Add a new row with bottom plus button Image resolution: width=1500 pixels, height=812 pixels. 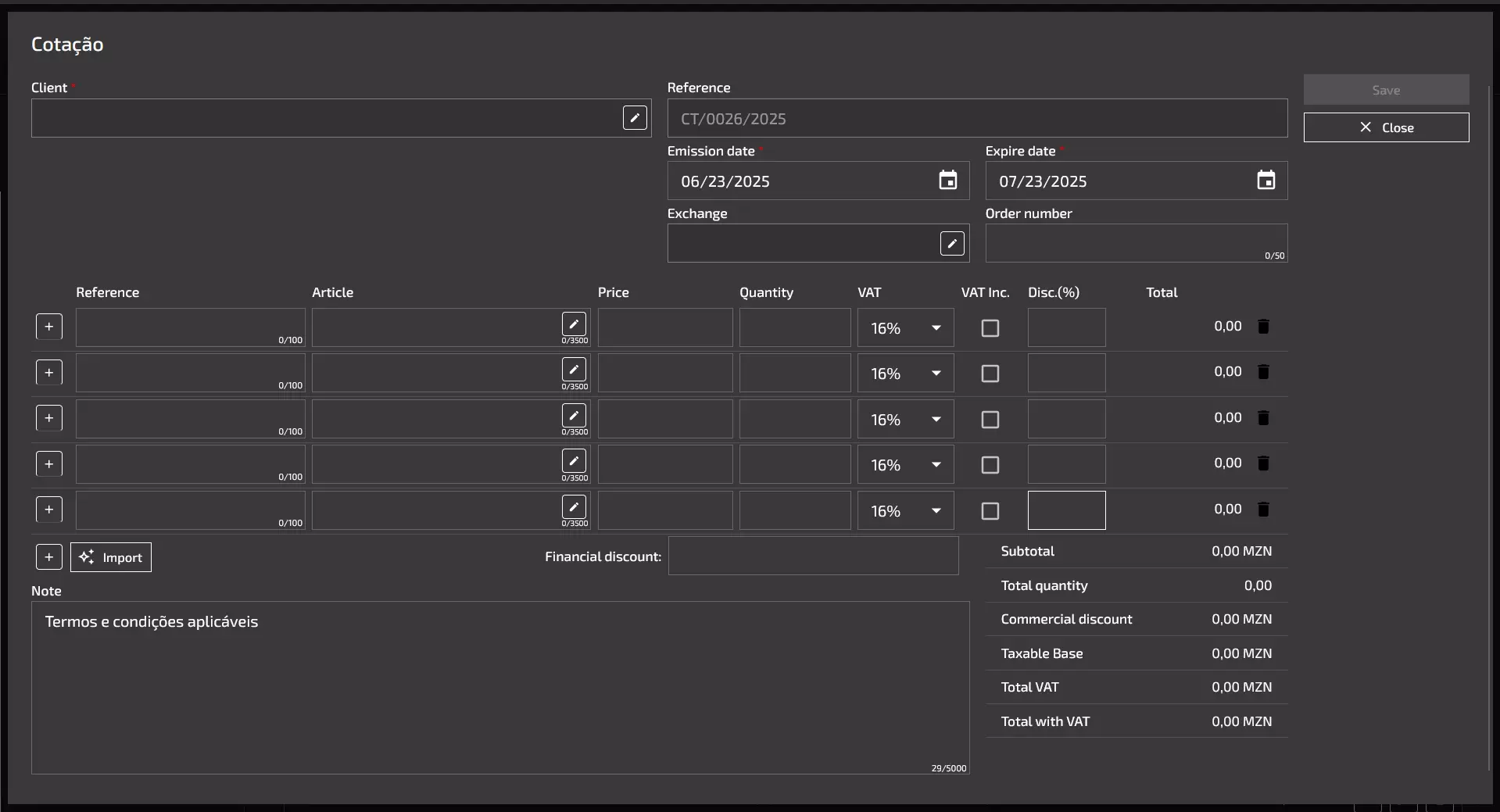49,557
